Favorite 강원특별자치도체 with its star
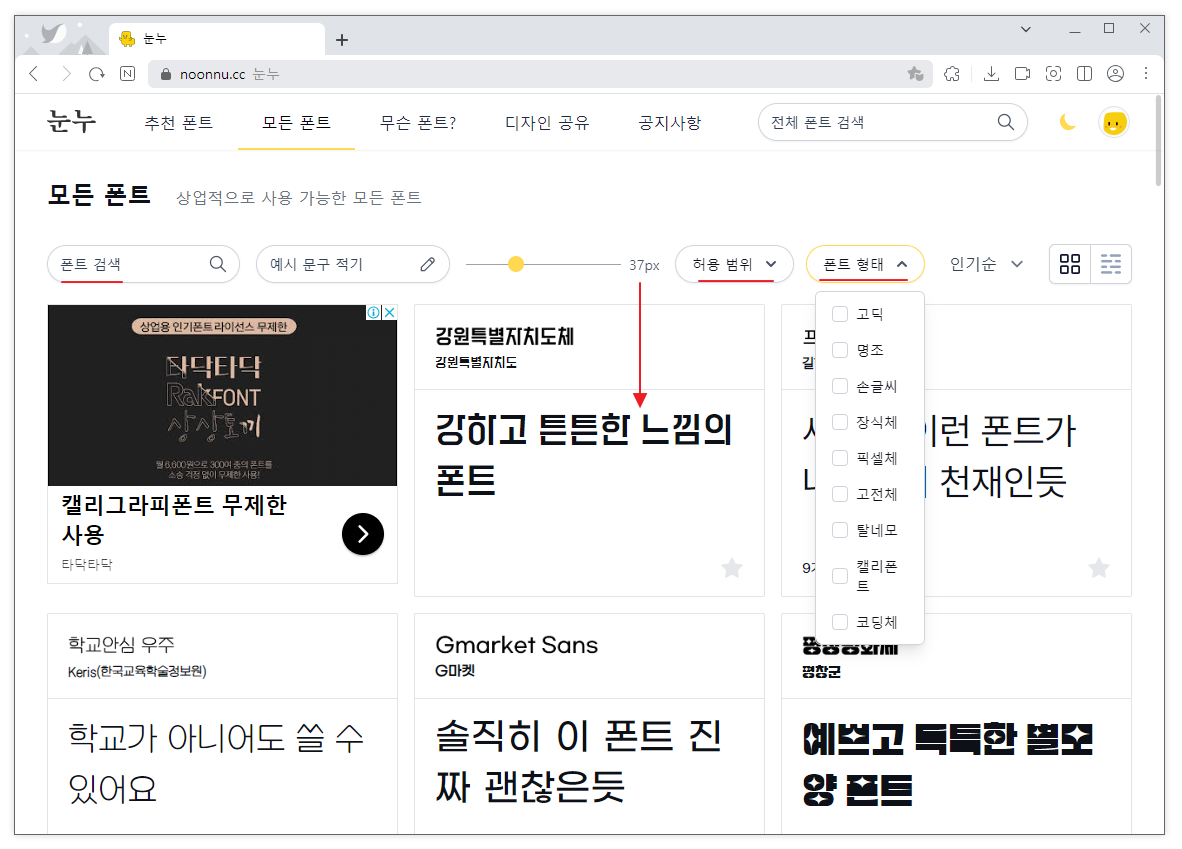This screenshot has width=1182, height=849. [x=732, y=567]
